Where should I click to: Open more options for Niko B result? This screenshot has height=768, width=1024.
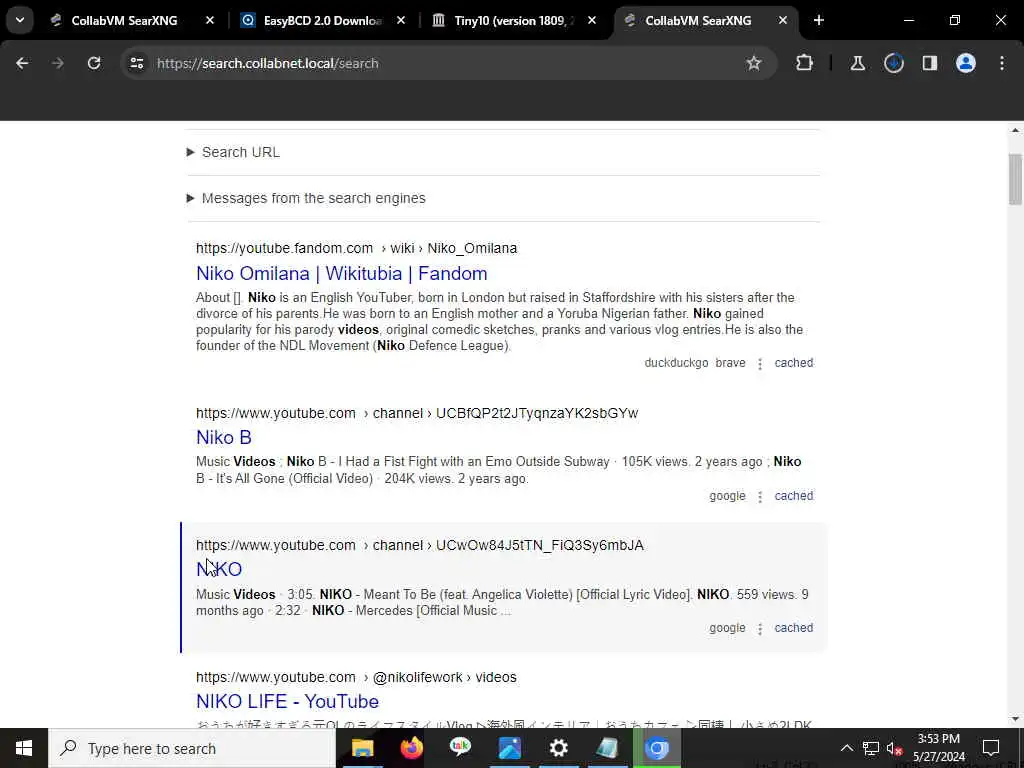point(760,496)
